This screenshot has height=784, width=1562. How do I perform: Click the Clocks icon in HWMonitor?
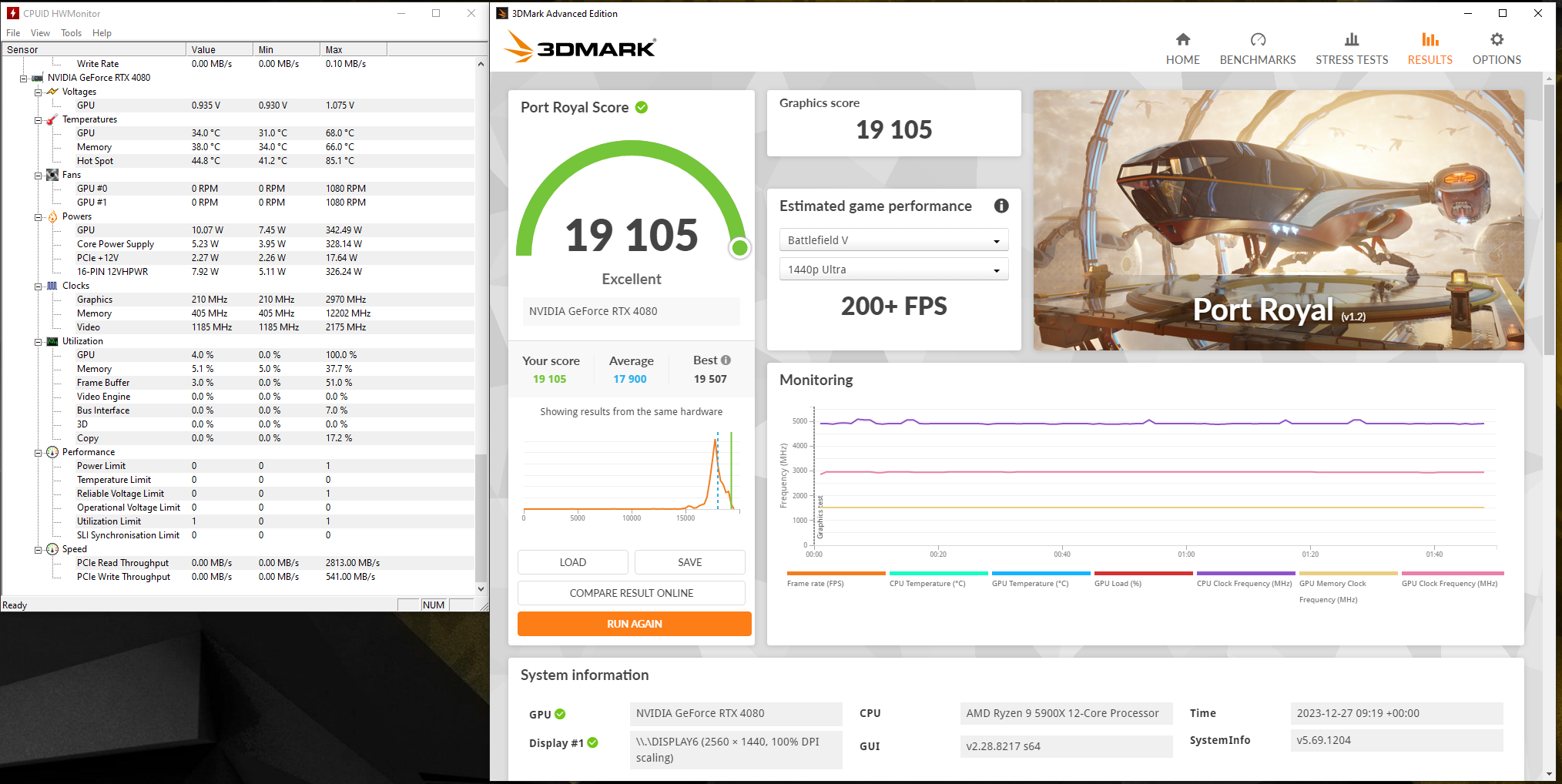(52, 286)
